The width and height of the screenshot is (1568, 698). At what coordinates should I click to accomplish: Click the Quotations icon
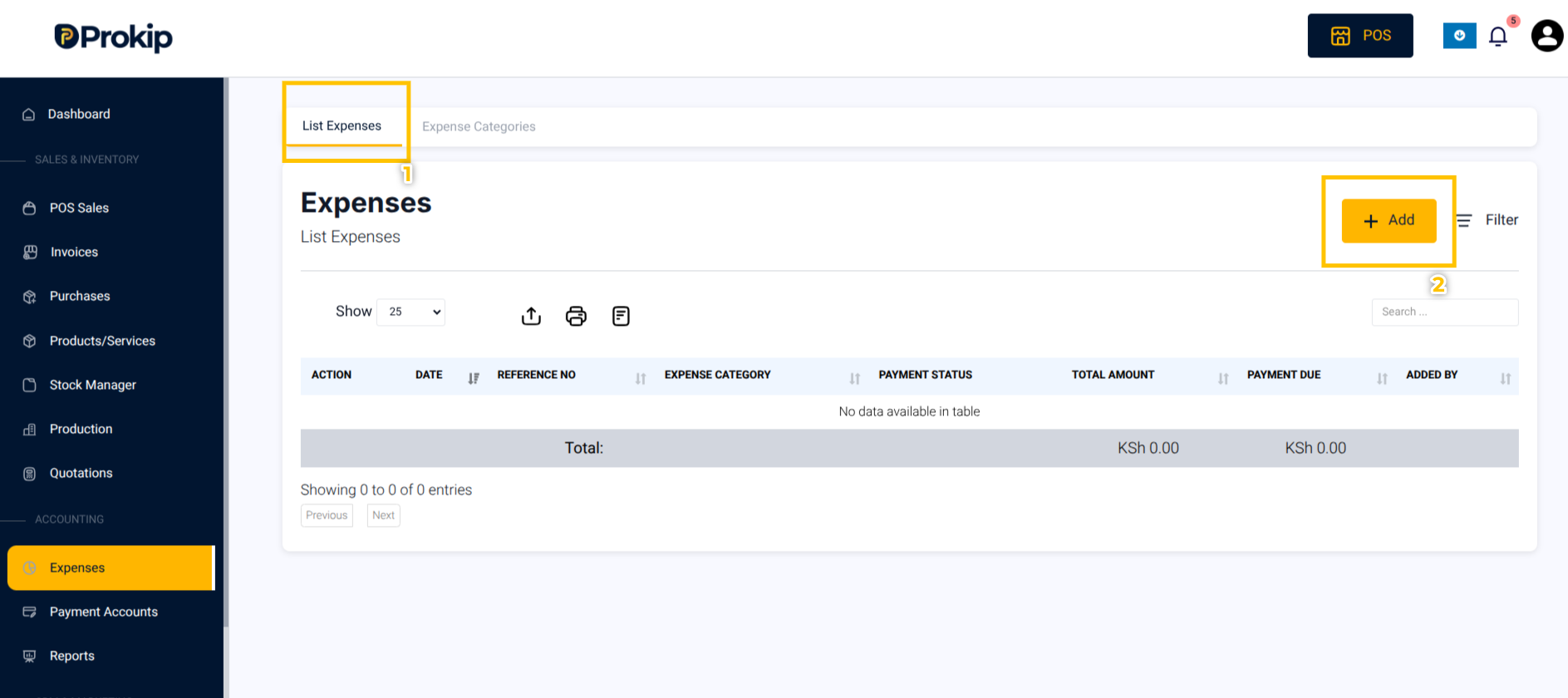pyautogui.click(x=29, y=474)
